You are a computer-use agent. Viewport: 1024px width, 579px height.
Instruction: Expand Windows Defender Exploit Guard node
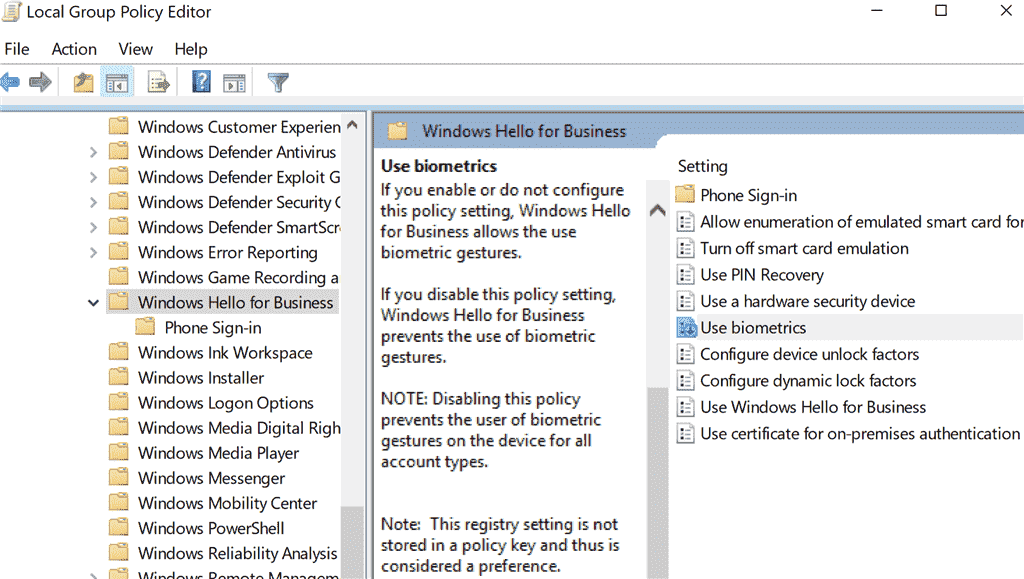pos(93,177)
